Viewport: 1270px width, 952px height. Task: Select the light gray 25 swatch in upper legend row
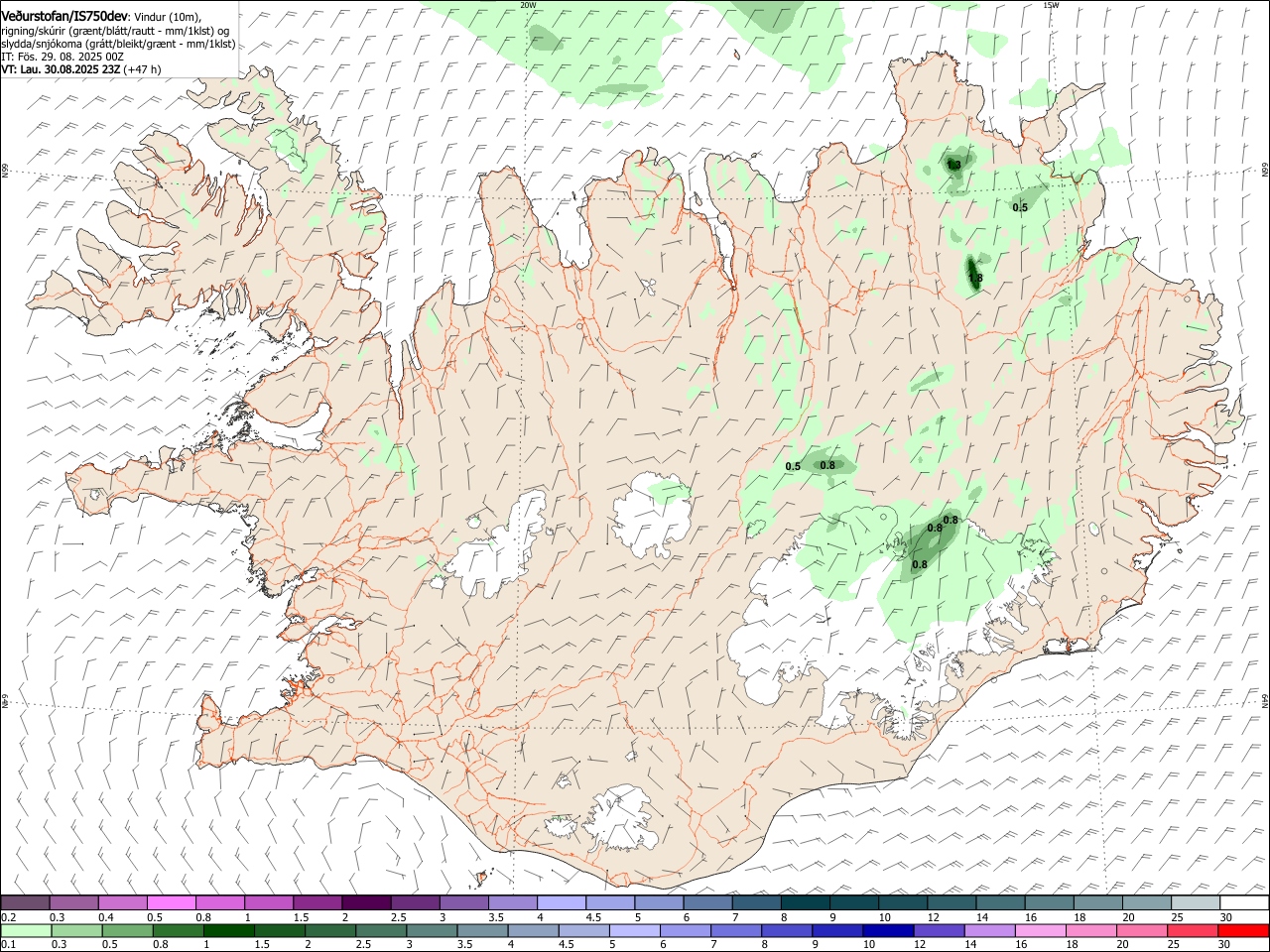click(x=1196, y=902)
